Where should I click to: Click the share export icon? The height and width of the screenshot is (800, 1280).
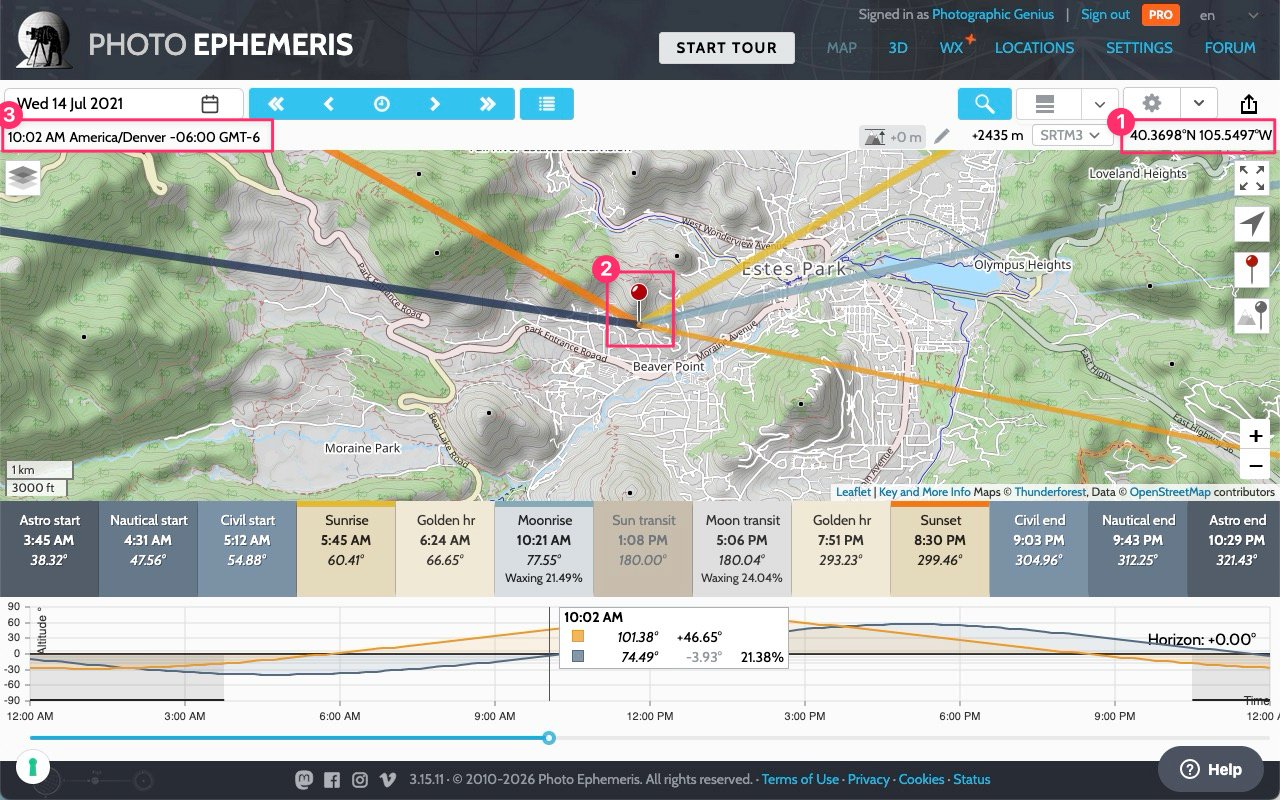pyautogui.click(x=1249, y=104)
